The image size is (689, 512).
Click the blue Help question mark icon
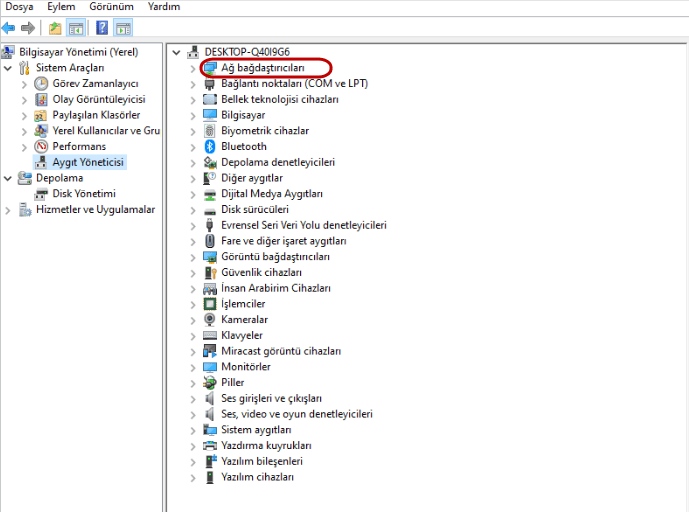[102, 27]
